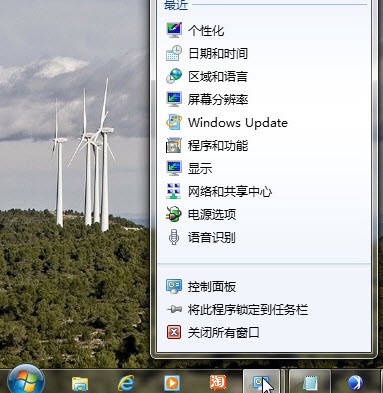Choose 将此程序锁定到任务栏
This screenshot has height=393, width=383.
[264, 310]
